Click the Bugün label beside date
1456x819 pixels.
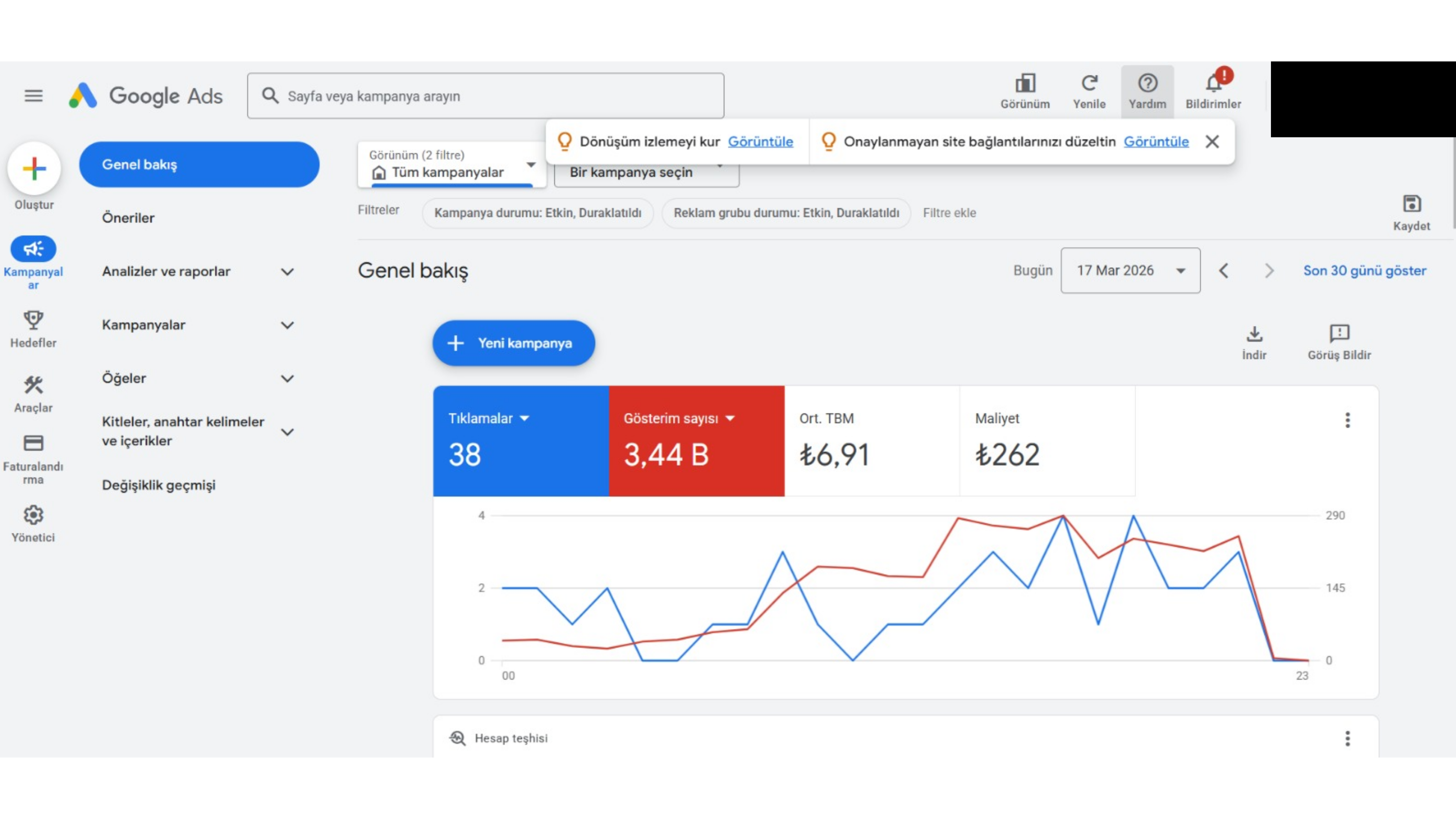point(1033,271)
